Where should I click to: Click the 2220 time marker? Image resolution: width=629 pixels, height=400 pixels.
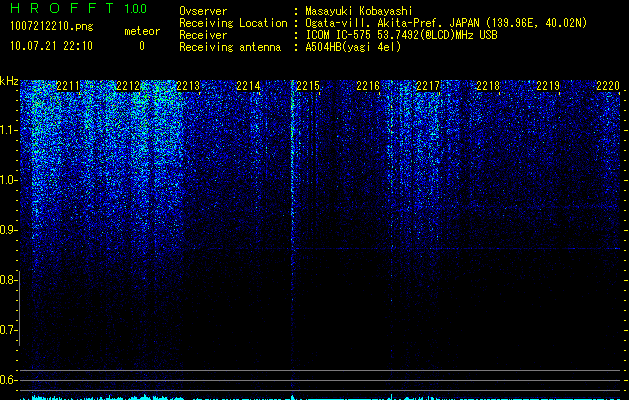(x=608, y=86)
